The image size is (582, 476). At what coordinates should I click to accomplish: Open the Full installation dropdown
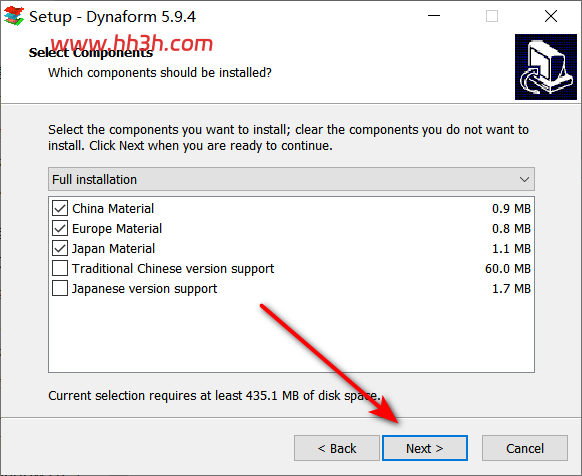pyautogui.click(x=291, y=179)
